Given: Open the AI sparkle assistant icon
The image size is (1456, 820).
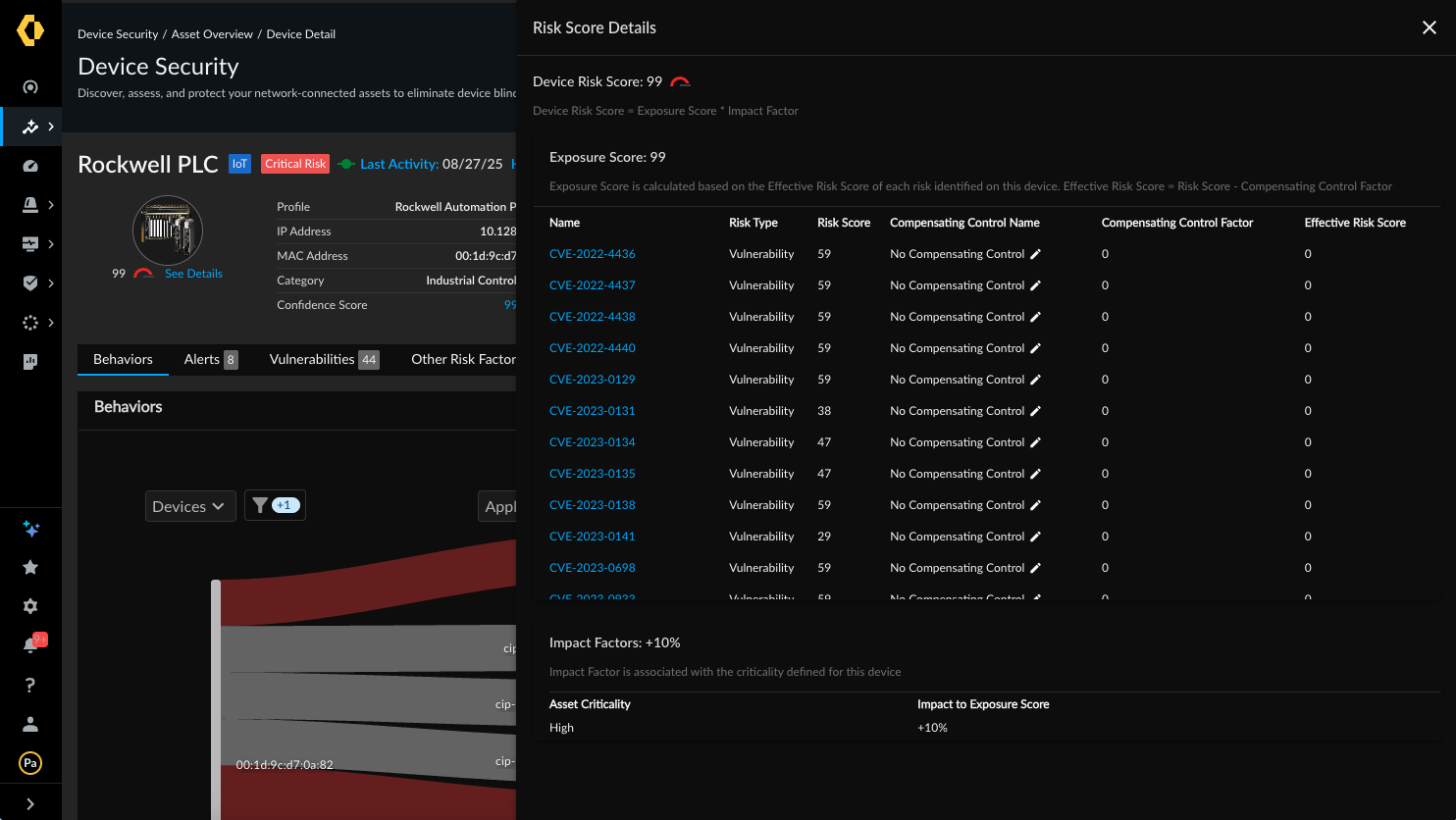Looking at the screenshot, I should coord(30,529).
